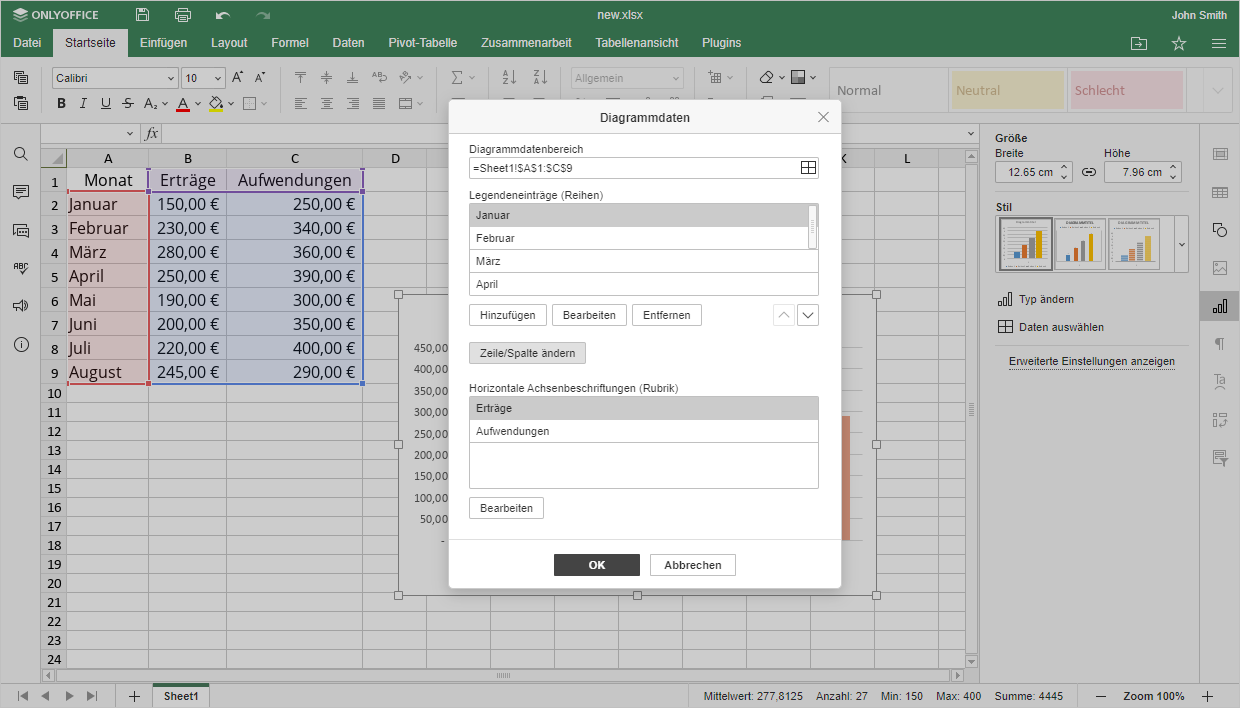Open fill color dropdown arrow
This screenshot has width=1240, height=708.
[231, 103]
